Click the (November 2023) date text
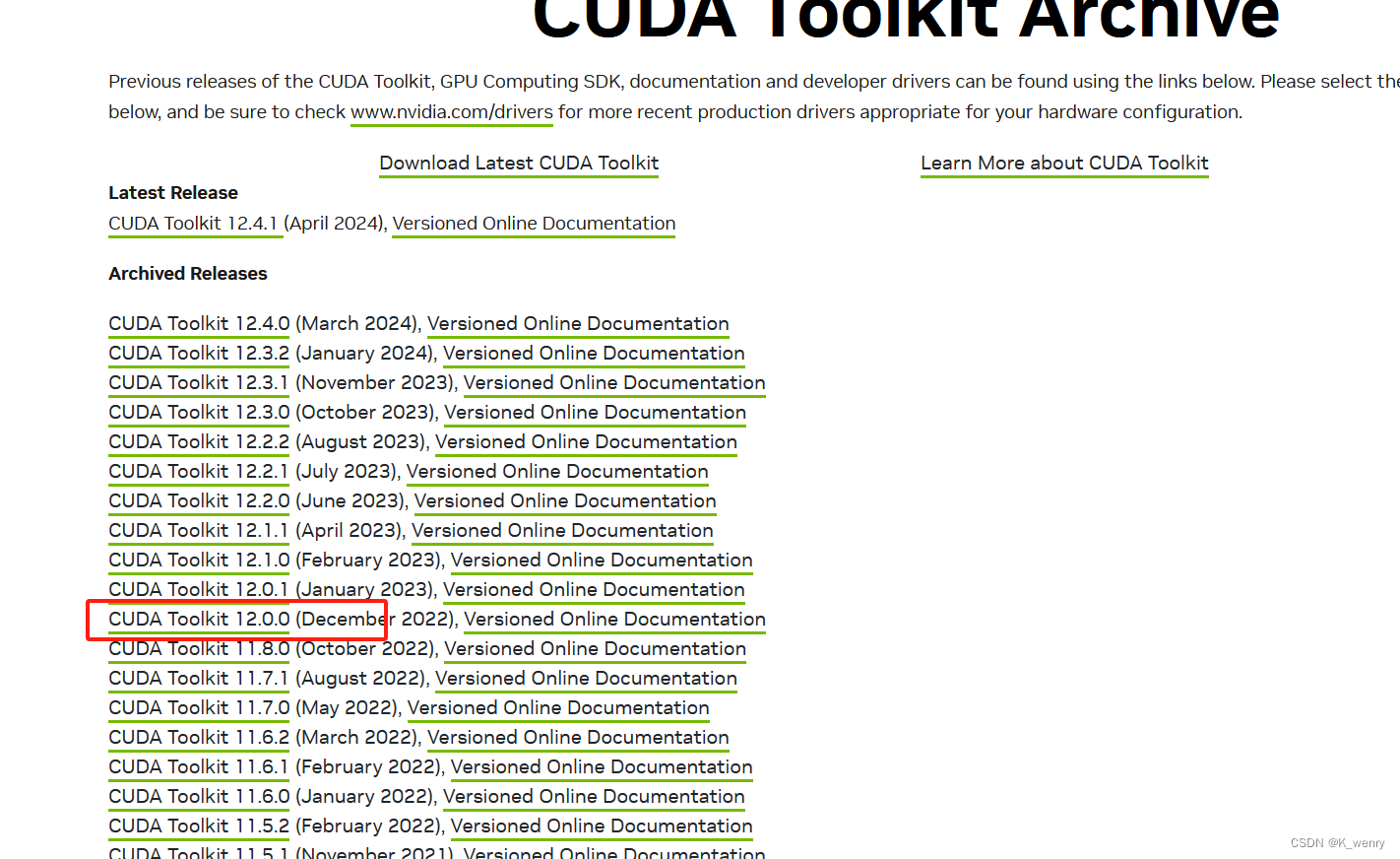This screenshot has width=1400, height=859. tap(374, 383)
